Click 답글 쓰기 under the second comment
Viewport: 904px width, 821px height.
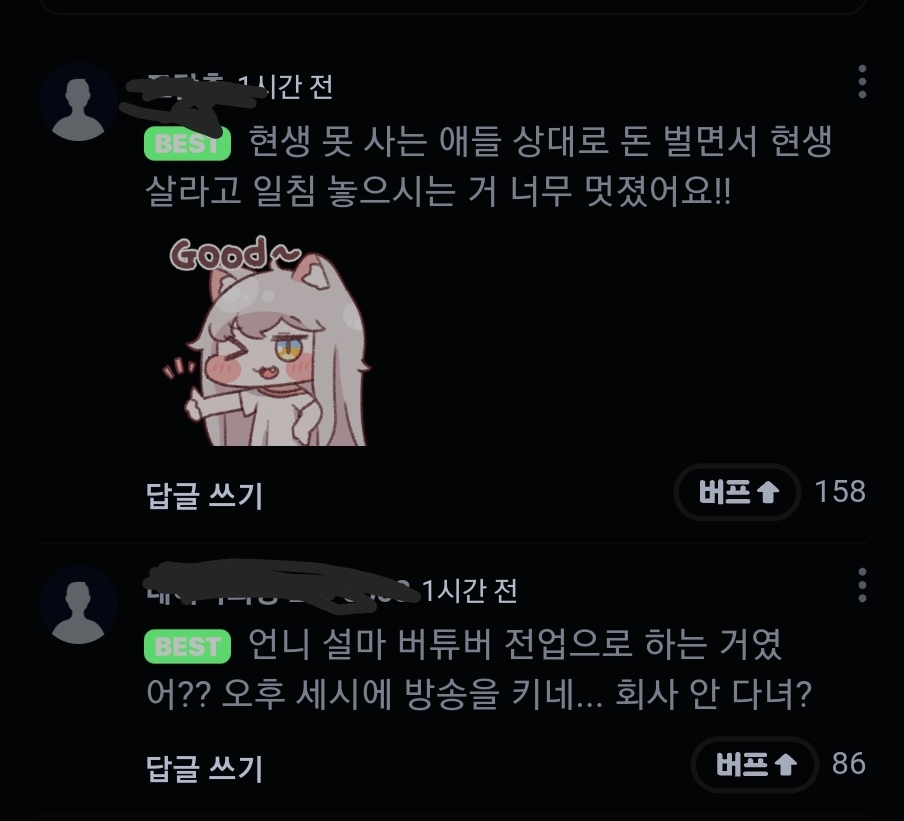pyautogui.click(x=204, y=768)
